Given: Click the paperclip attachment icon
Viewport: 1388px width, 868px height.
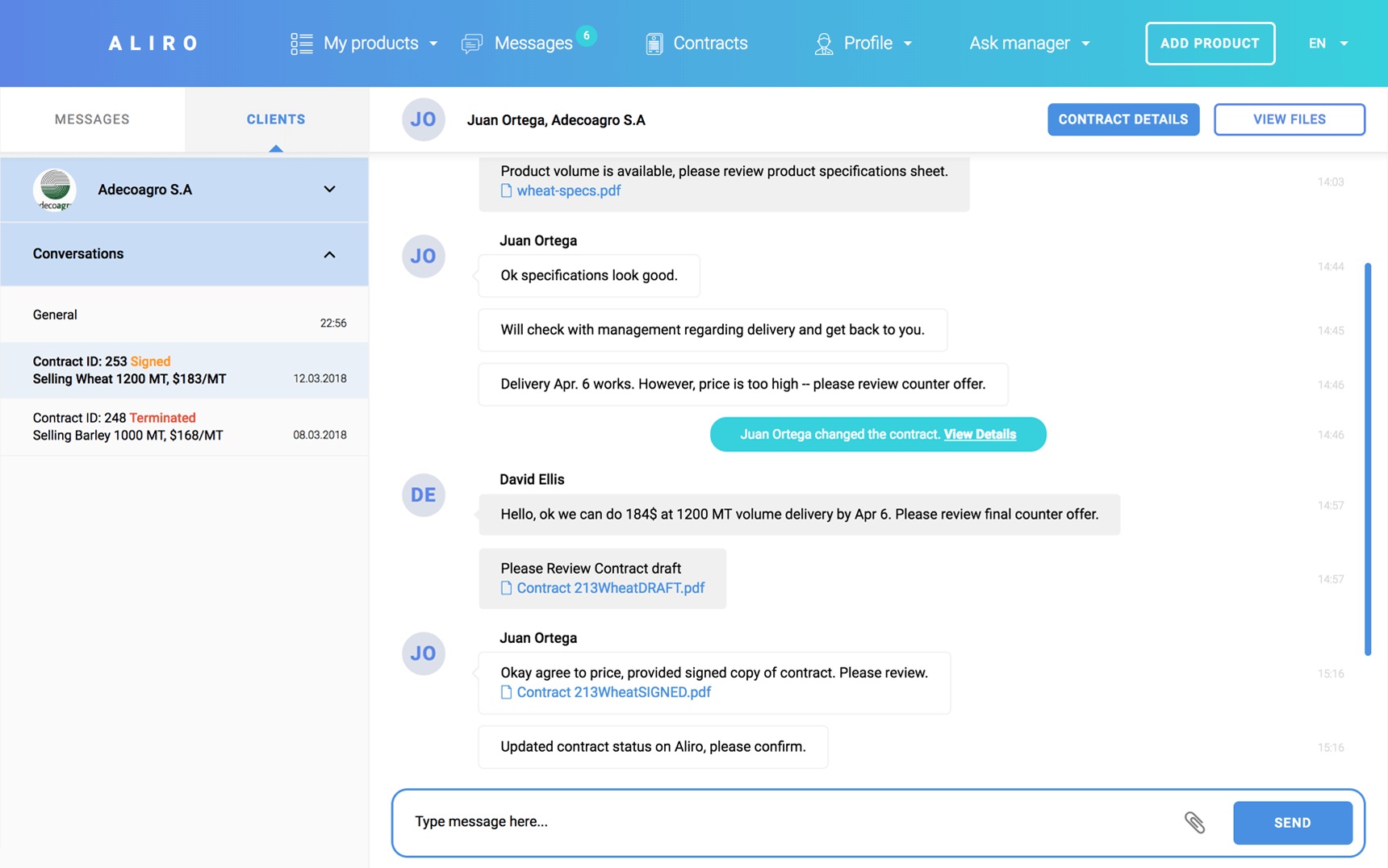Looking at the screenshot, I should point(1194,822).
